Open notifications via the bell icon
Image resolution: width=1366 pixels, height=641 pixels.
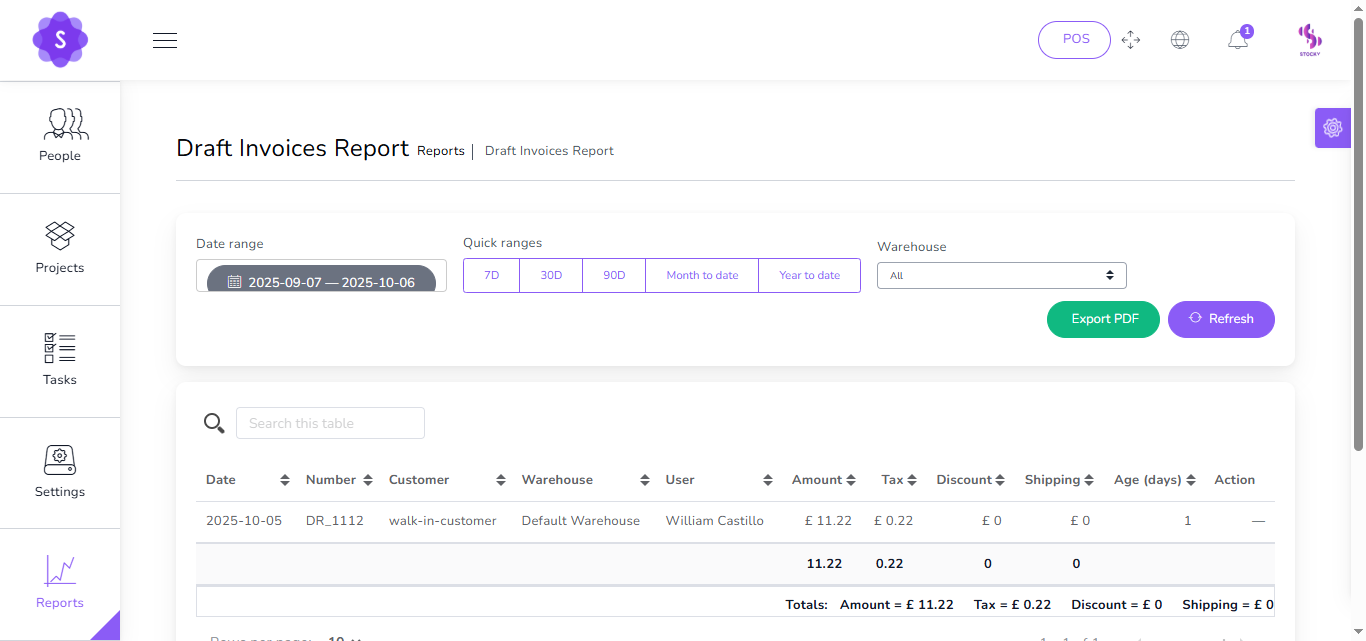pyautogui.click(x=1237, y=39)
